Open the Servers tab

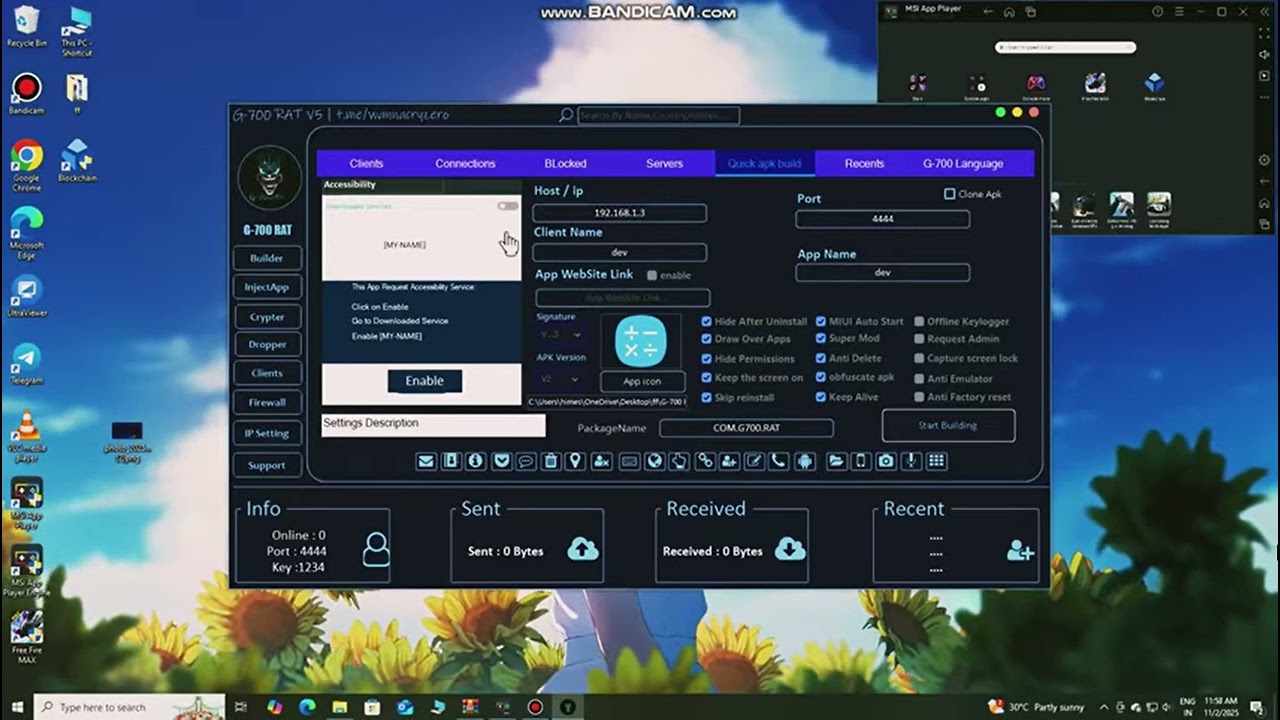664,163
